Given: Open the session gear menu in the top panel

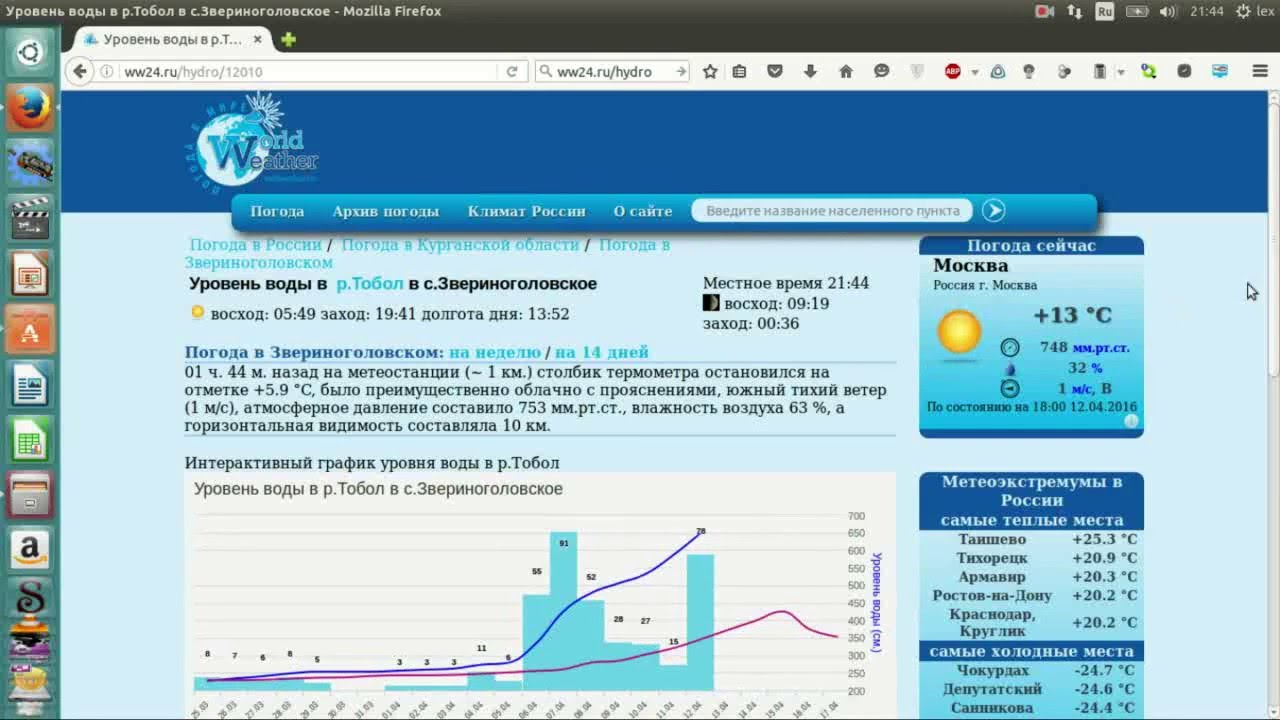Looking at the screenshot, I should coord(1242,12).
